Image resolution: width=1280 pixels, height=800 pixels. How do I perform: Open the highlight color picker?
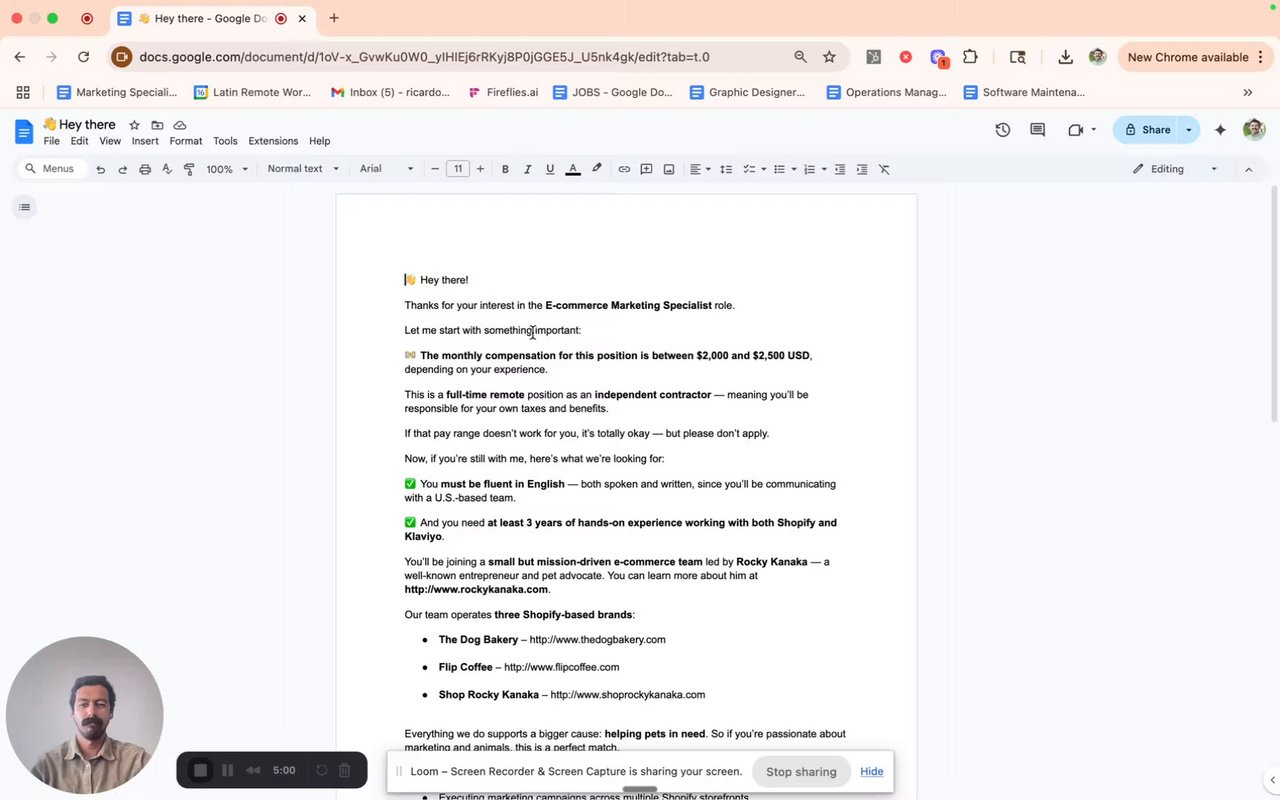(x=597, y=169)
